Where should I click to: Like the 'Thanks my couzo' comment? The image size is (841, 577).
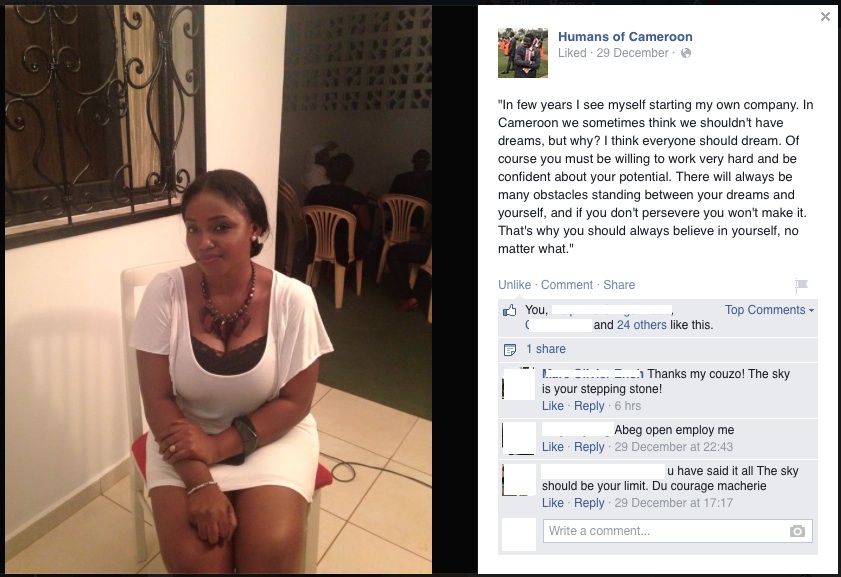coord(552,406)
